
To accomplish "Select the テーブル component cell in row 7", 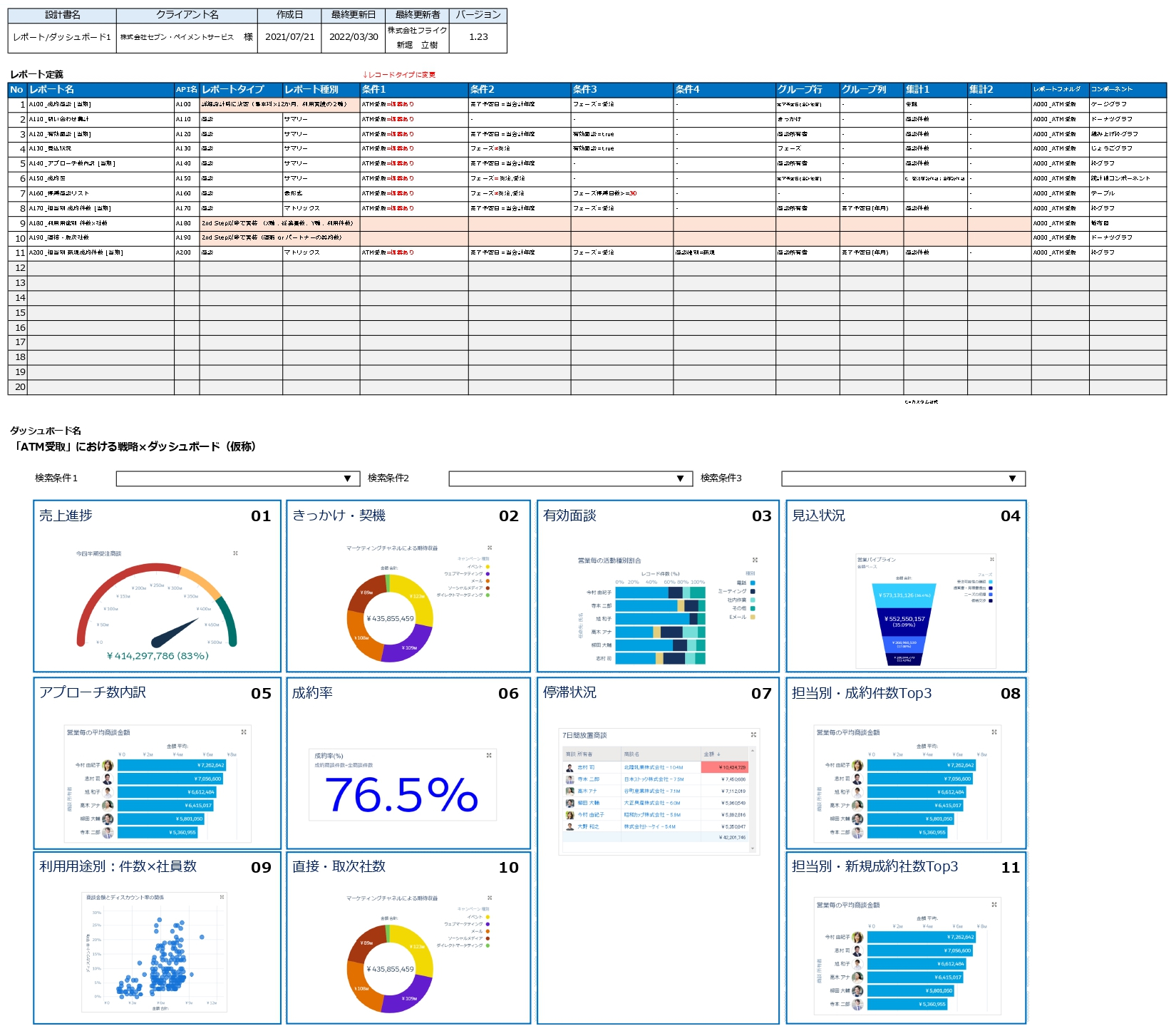I will pyautogui.click(x=1128, y=193).
